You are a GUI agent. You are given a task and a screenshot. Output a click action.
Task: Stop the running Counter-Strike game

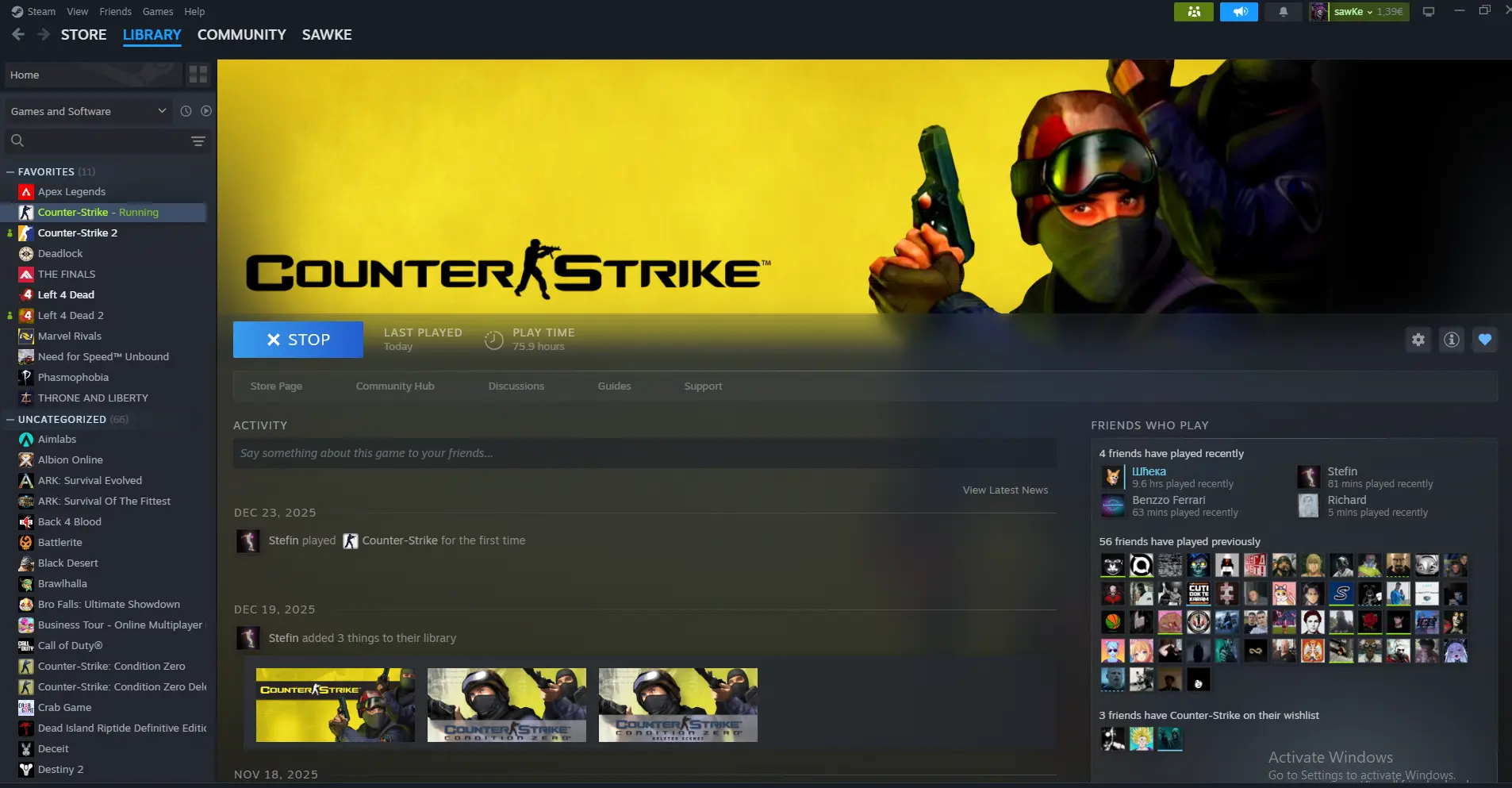298,340
